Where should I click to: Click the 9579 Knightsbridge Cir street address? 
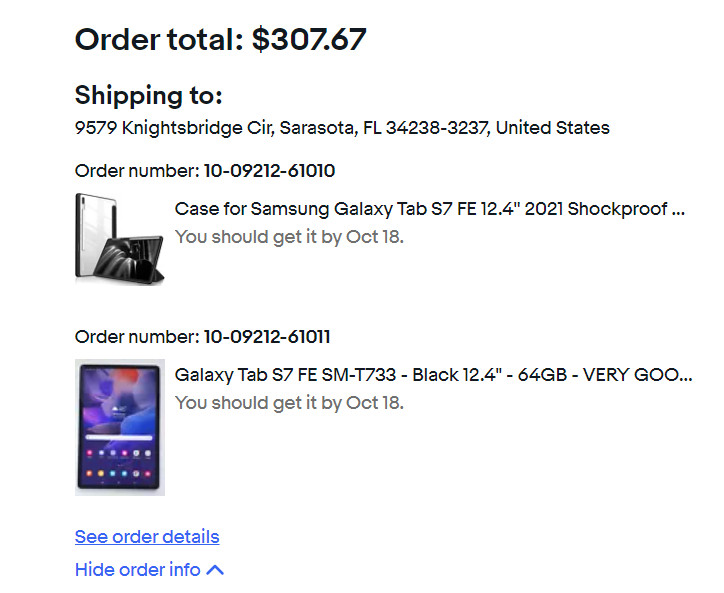175,128
